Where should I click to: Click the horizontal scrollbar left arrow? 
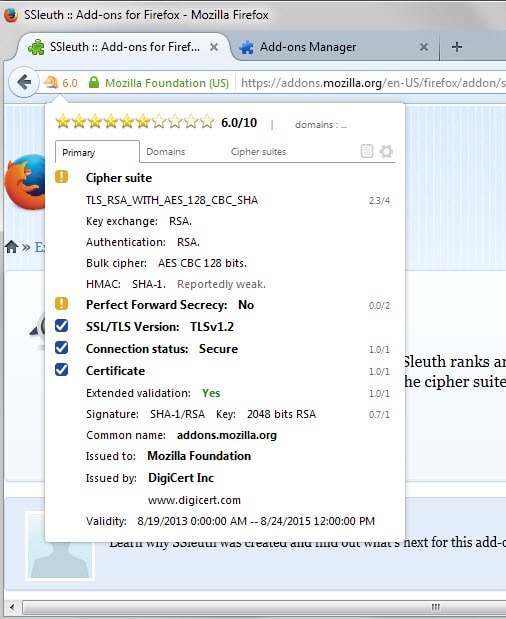pos(12,607)
